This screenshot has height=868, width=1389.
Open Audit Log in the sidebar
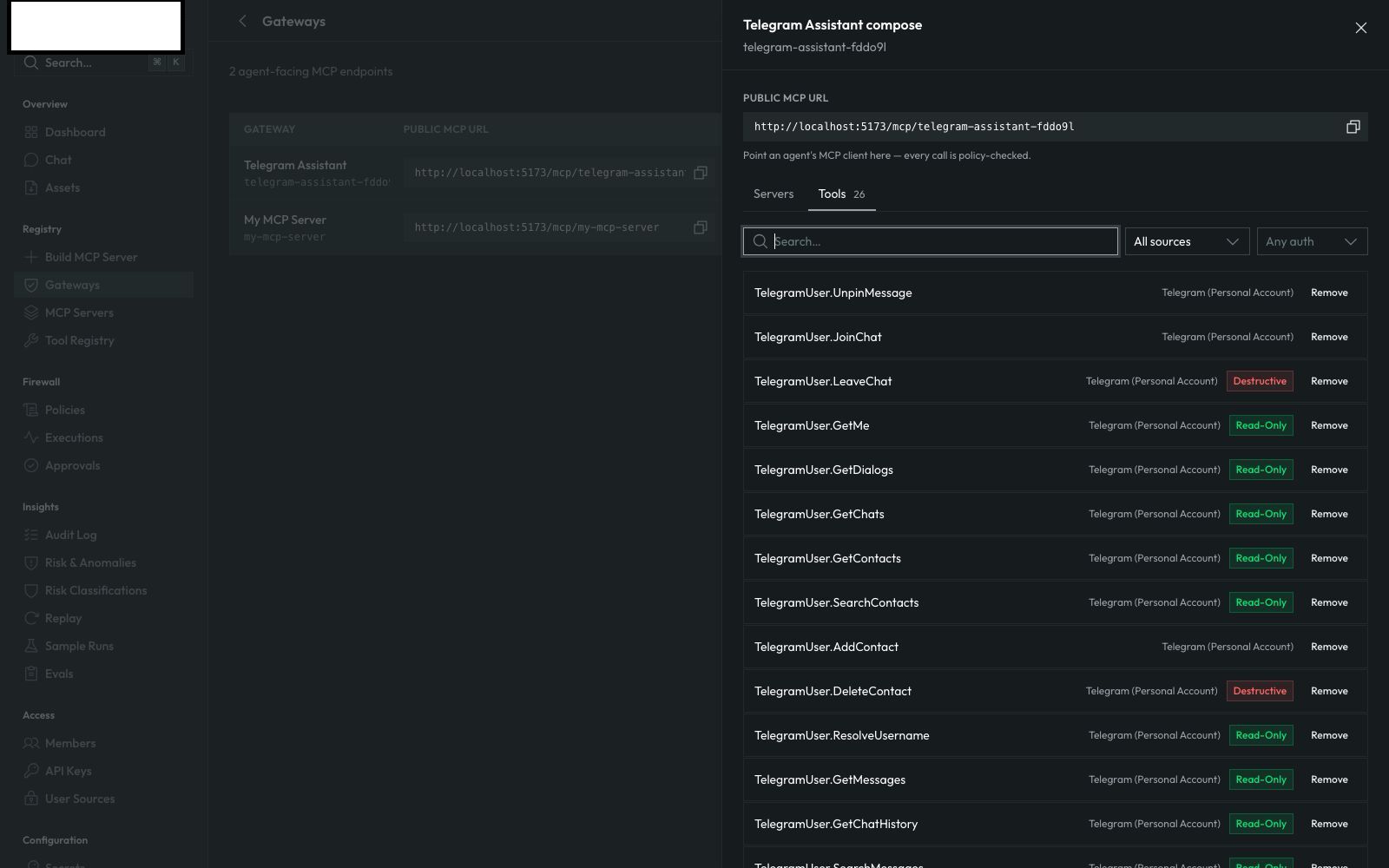point(103,535)
